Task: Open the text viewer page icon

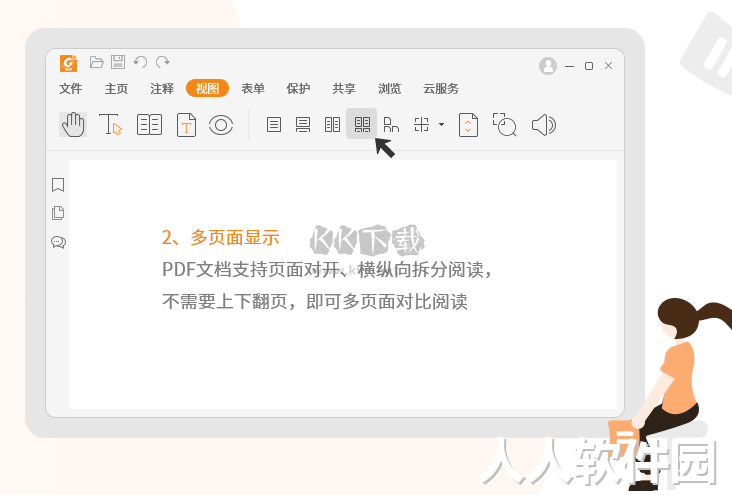Action: click(x=186, y=125)
